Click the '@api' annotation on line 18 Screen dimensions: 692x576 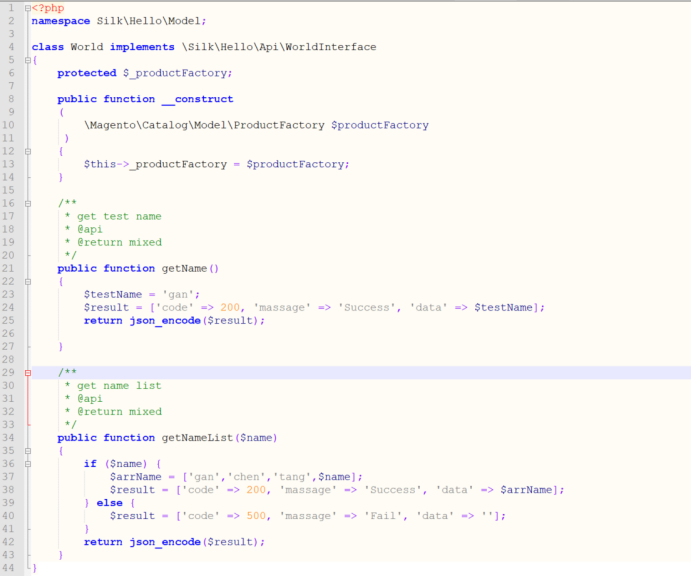(x=90, y=229)
